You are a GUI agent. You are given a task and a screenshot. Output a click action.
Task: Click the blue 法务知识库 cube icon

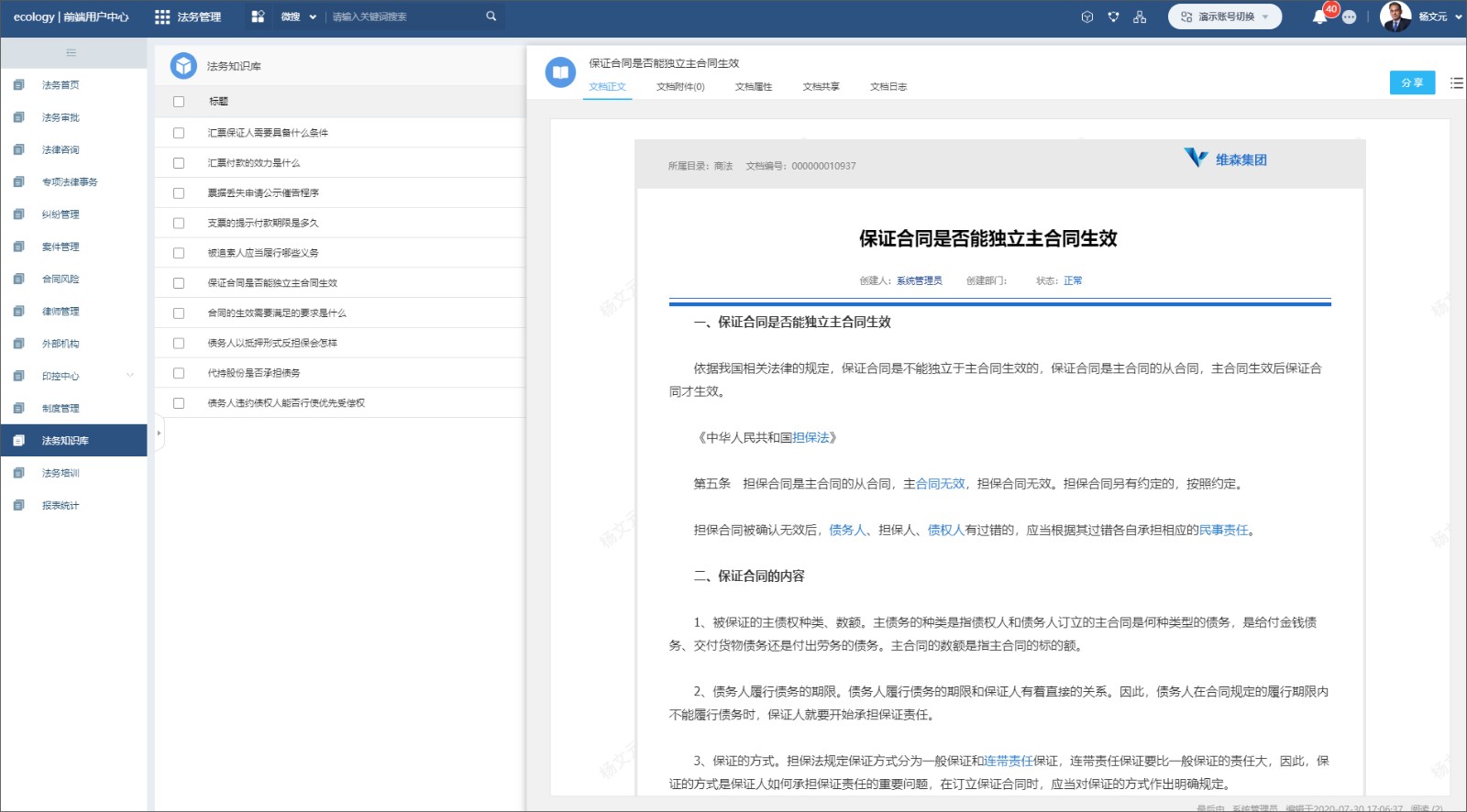(183, 66)
